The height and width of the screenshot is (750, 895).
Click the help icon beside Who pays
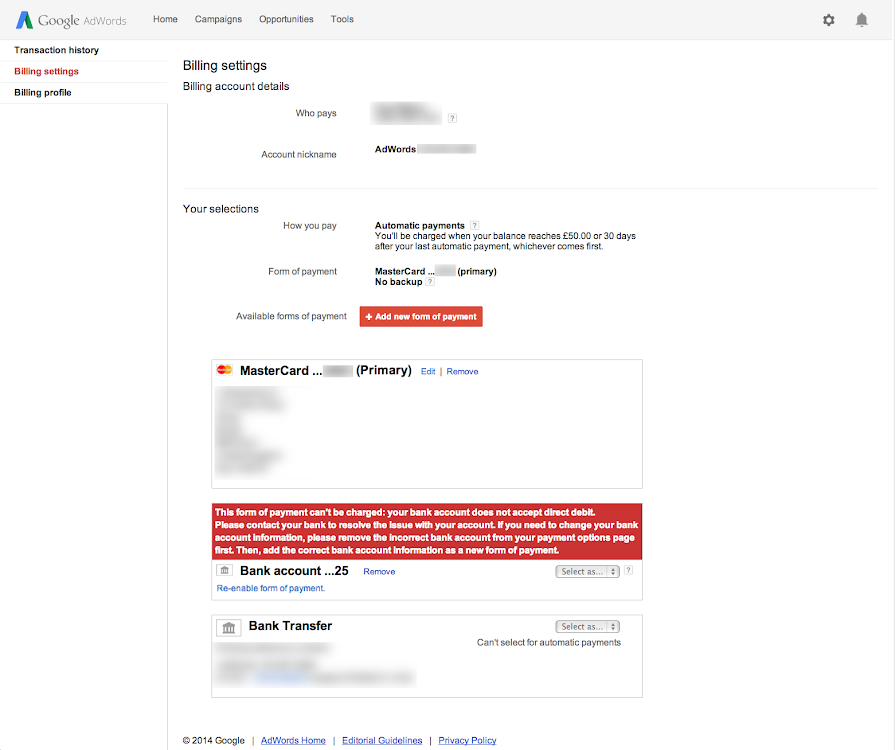[452, 118]
